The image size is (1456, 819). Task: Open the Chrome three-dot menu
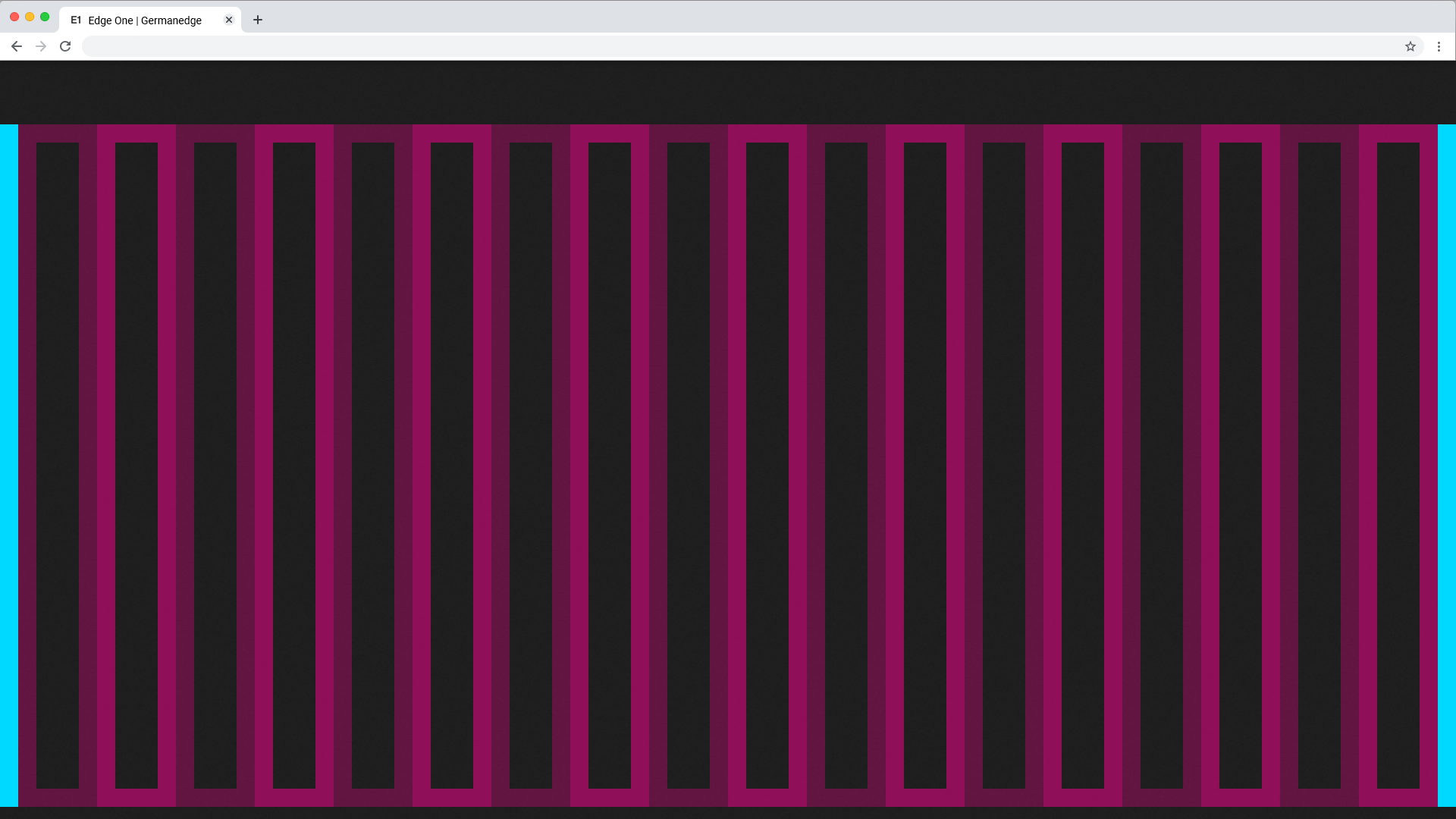pos(1439,46)
